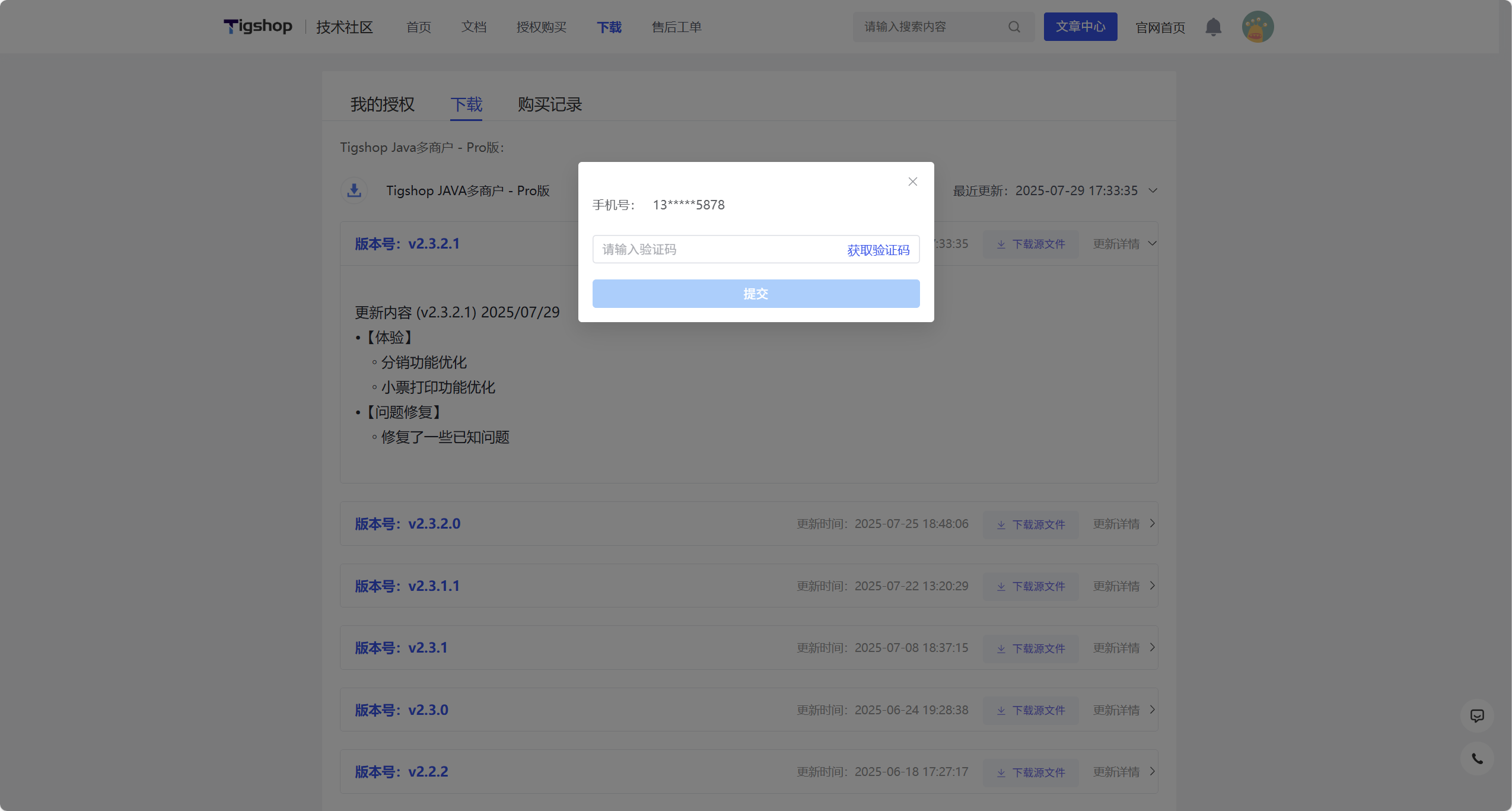Download source file for v2.3.1
This screenshot has height=811, width=1512.
(1031, 648)
